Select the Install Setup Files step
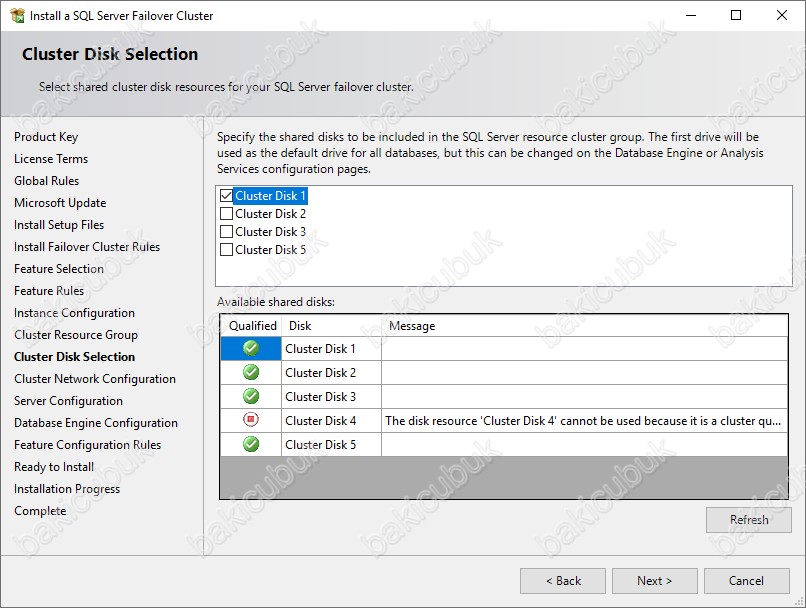Viewport: 806px width, 608px height. click(x=59, y=225)
